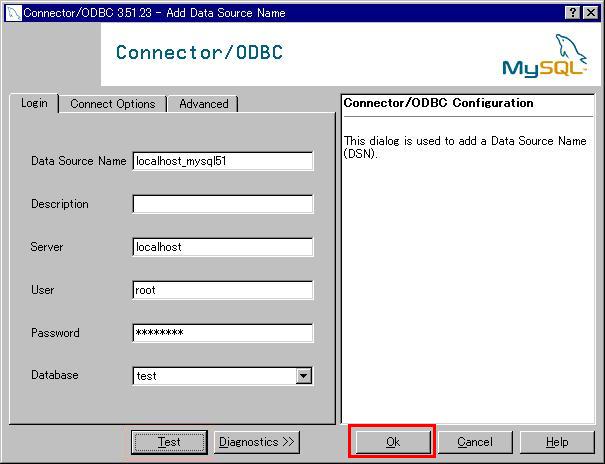The image size is (605, 464).
Task: Open the Advanced tab
Action: [x=203, y=104]
